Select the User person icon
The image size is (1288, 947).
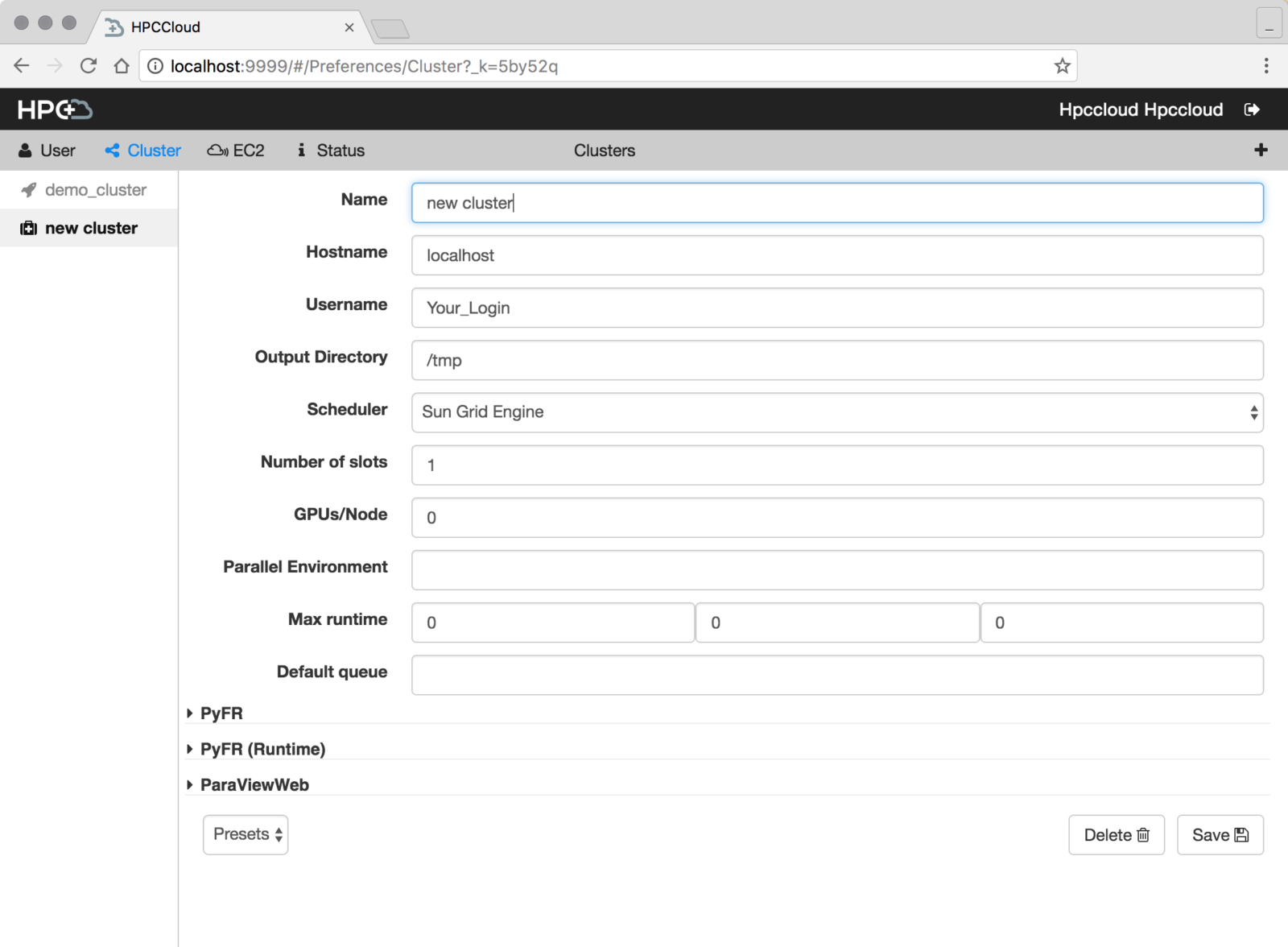pyautogui.click(x=27, y=150)
